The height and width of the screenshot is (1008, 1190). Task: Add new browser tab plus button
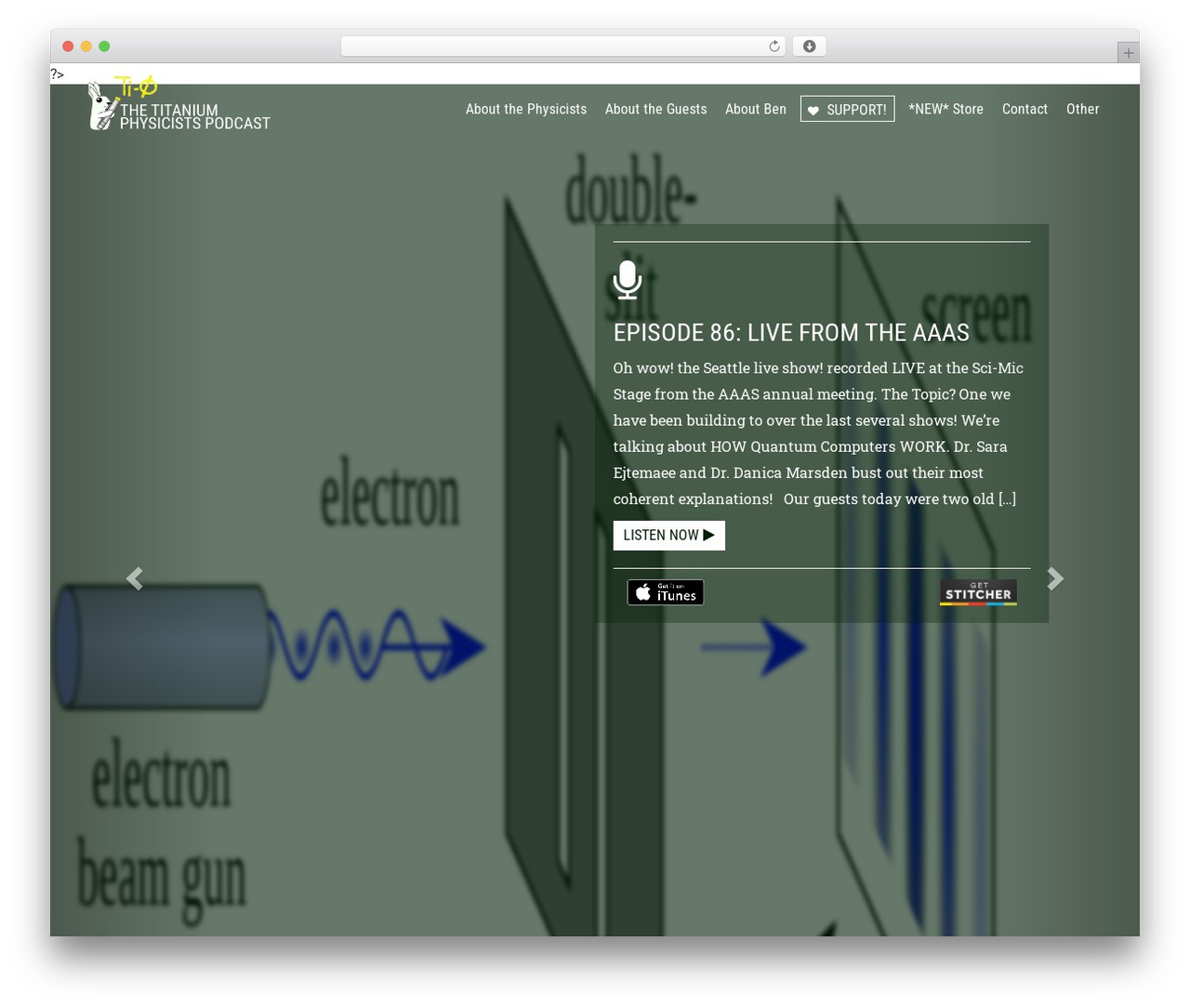point(1128,53)
